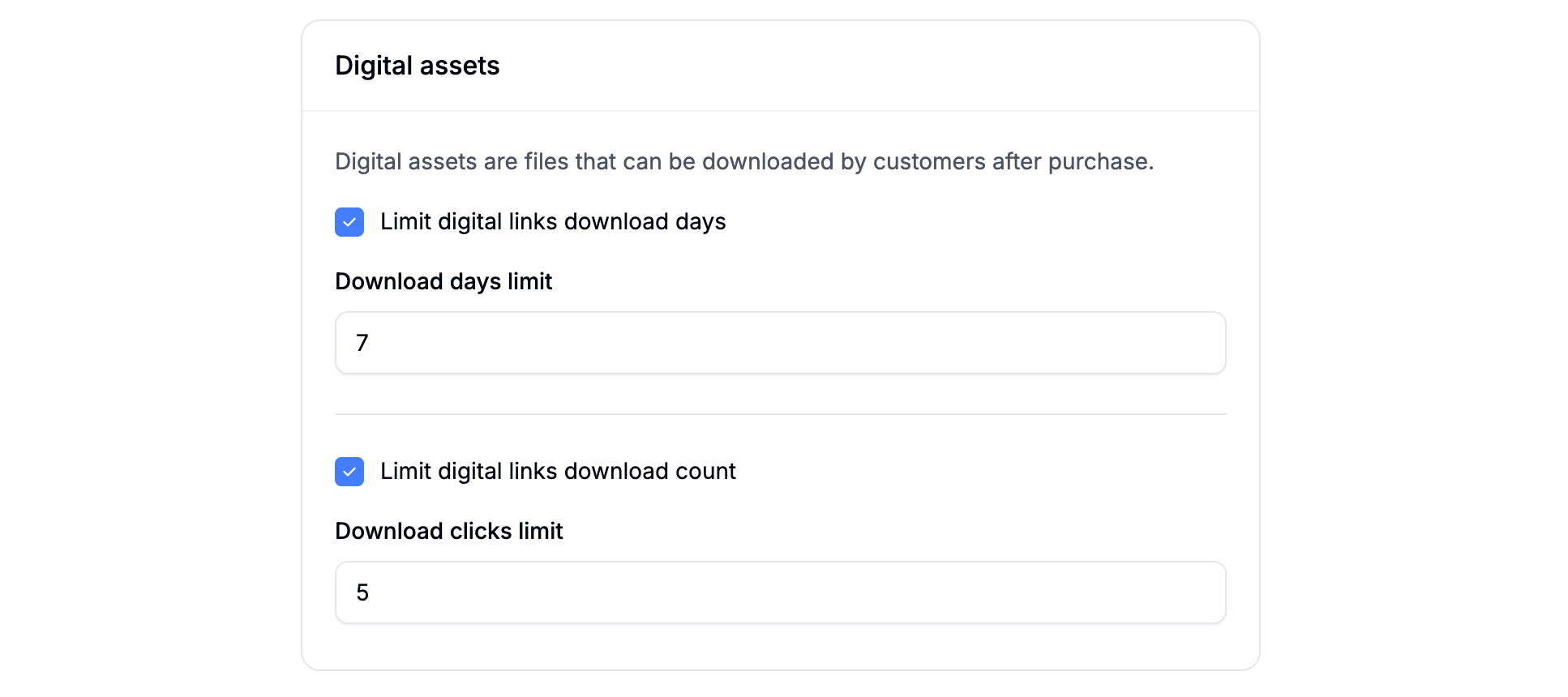Image resolution: width=1568 pixels, height=697 pixels.
Task: Click the divider between the two limit sections
Action: [778, 414]
